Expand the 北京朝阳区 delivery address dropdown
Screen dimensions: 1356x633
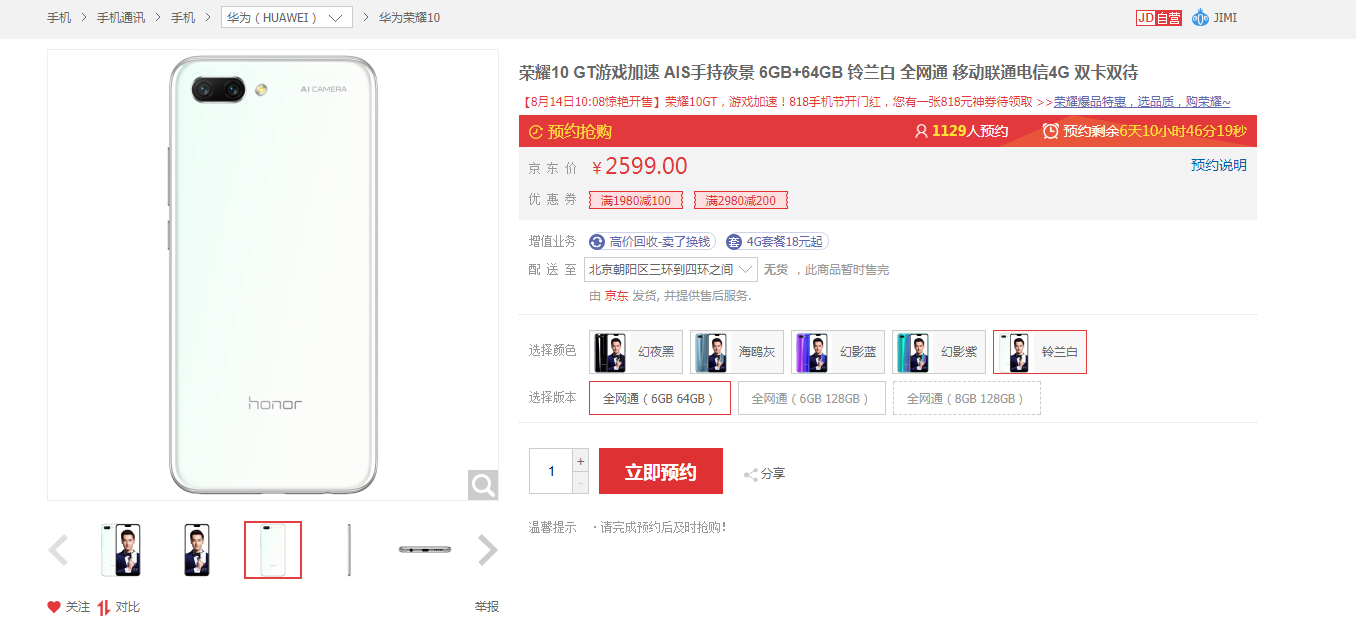(x=671, y=270)
